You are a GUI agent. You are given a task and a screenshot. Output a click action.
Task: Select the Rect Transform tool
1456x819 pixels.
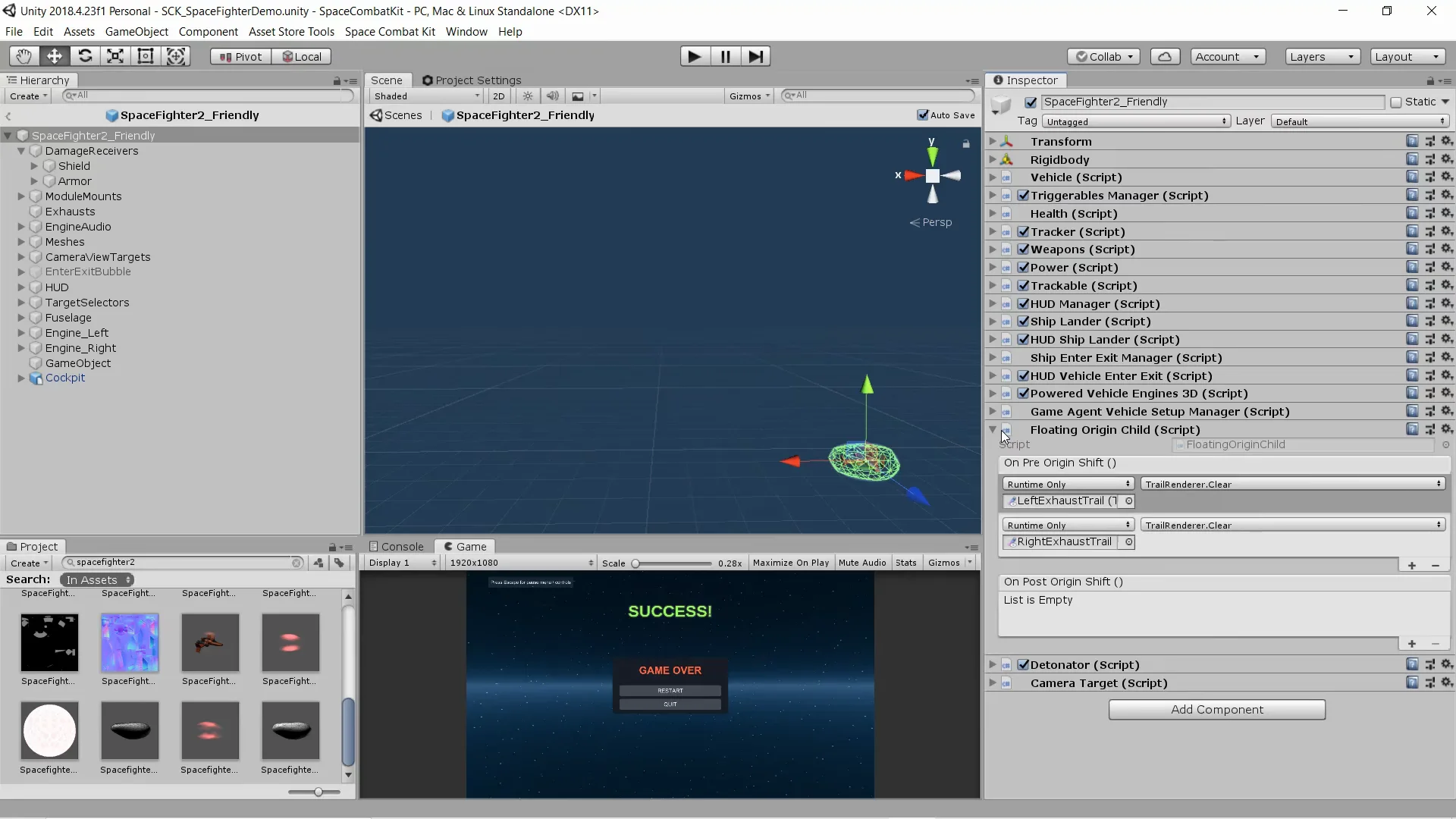click(146, 56)
